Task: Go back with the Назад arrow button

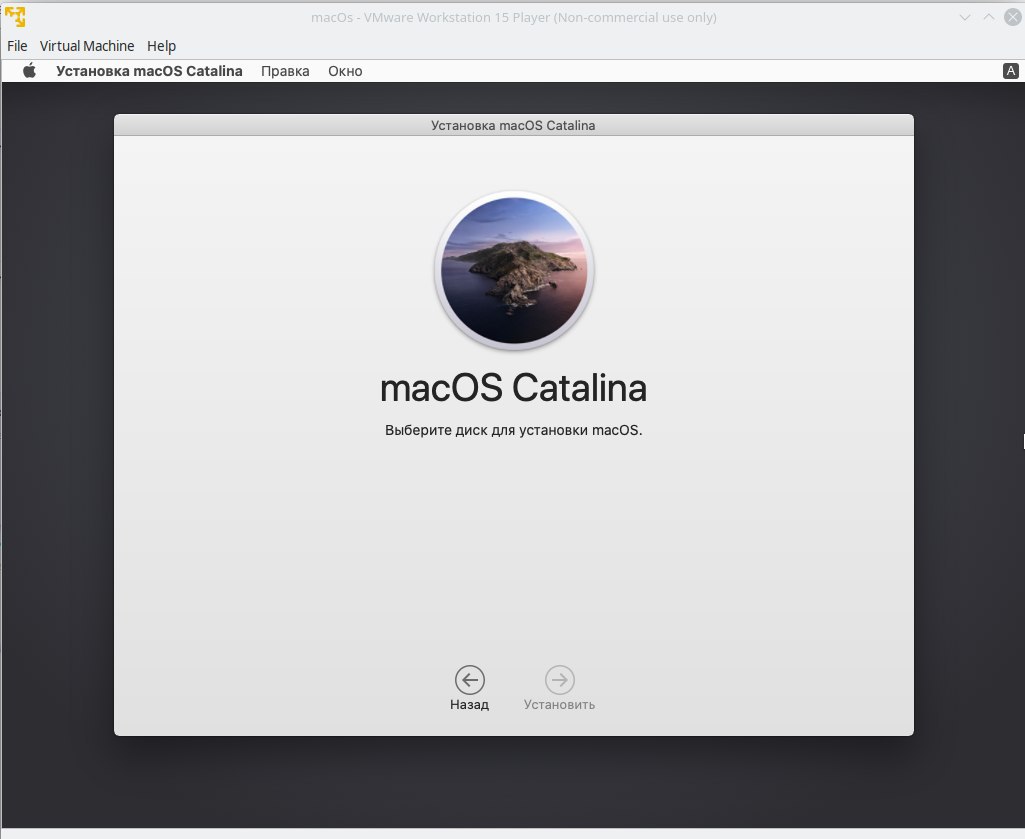Action: pos(469,679)
